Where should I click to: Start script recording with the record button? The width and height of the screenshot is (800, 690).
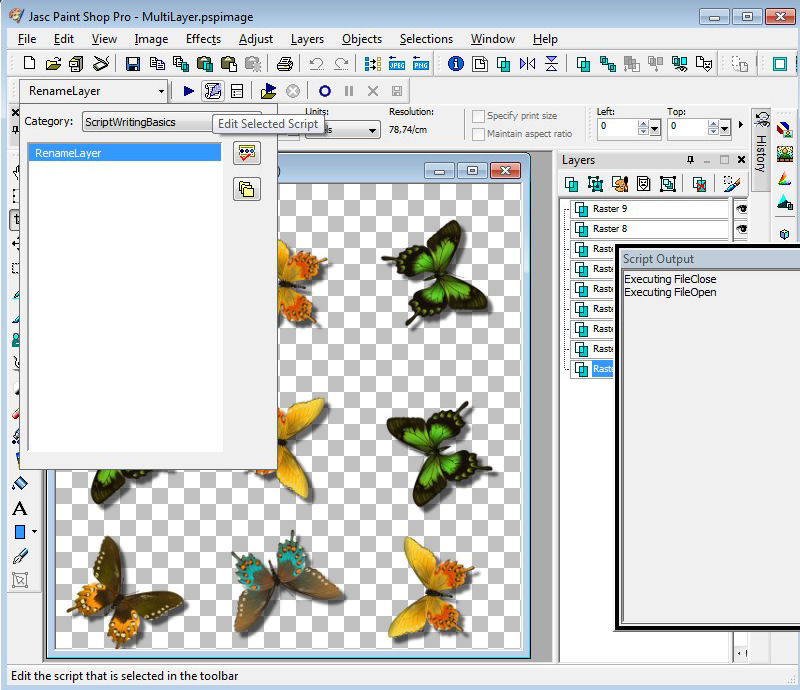pos(325,91)
